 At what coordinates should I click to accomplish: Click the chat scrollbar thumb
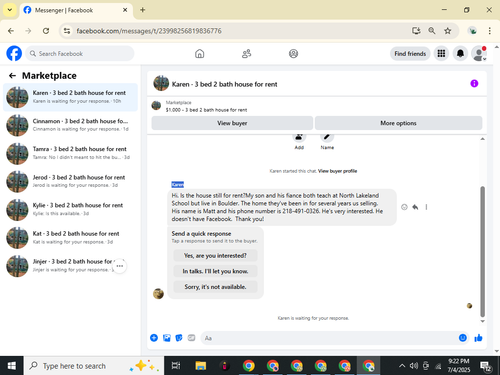tap(482, 252)
